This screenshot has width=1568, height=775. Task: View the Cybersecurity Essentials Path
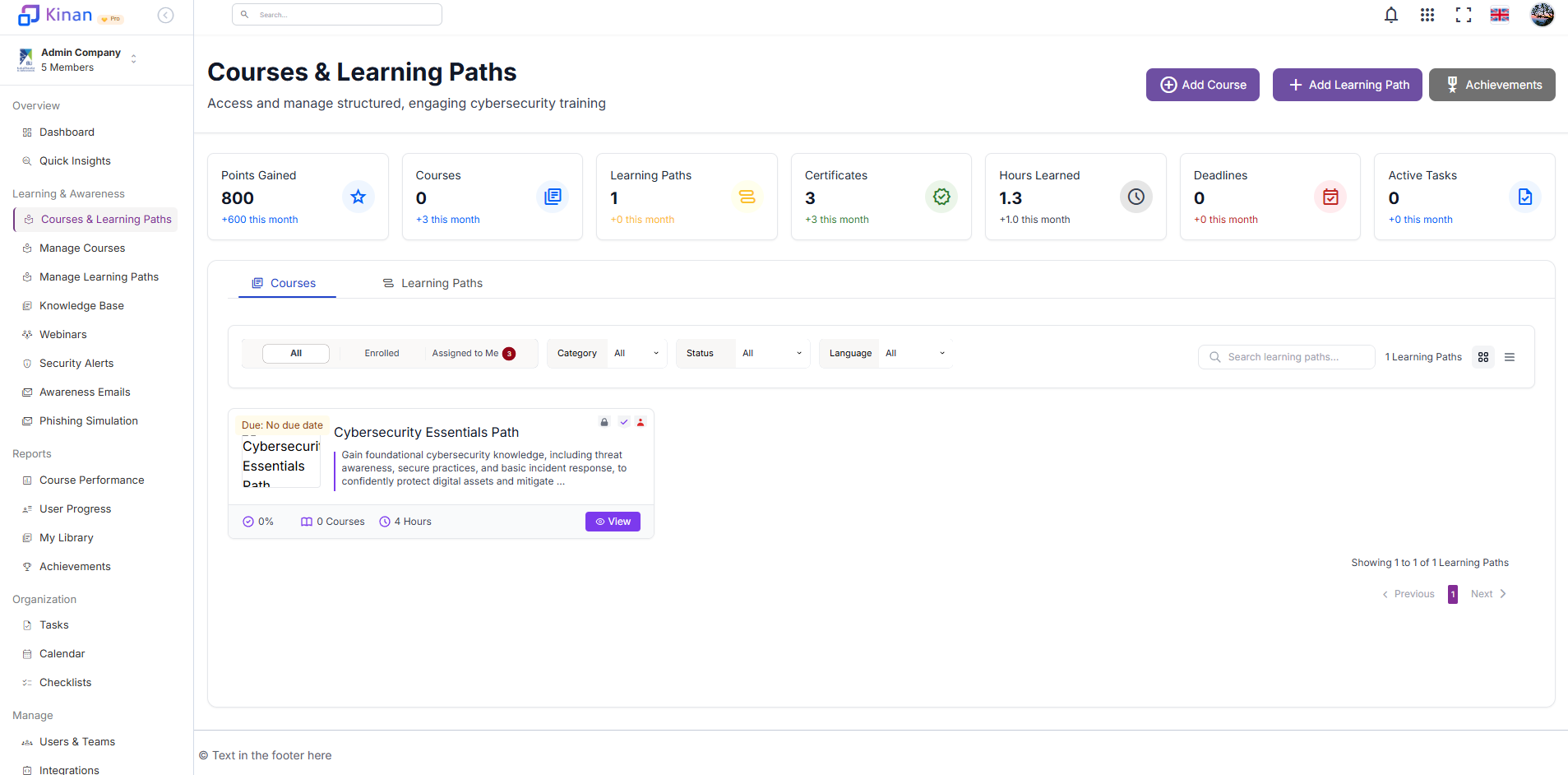(x=612, y=521)
